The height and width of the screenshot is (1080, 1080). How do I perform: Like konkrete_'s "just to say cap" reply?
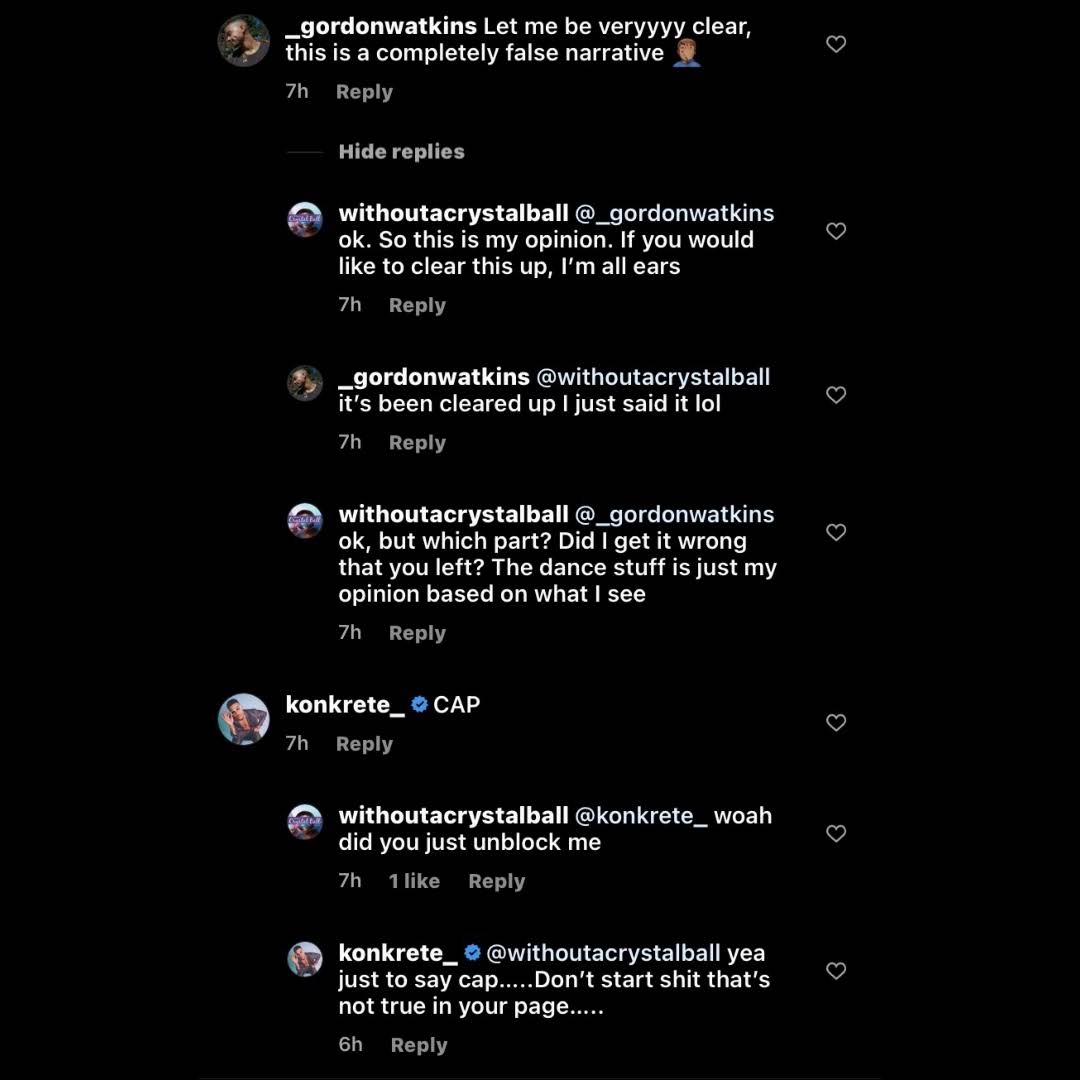click(836, 970)
